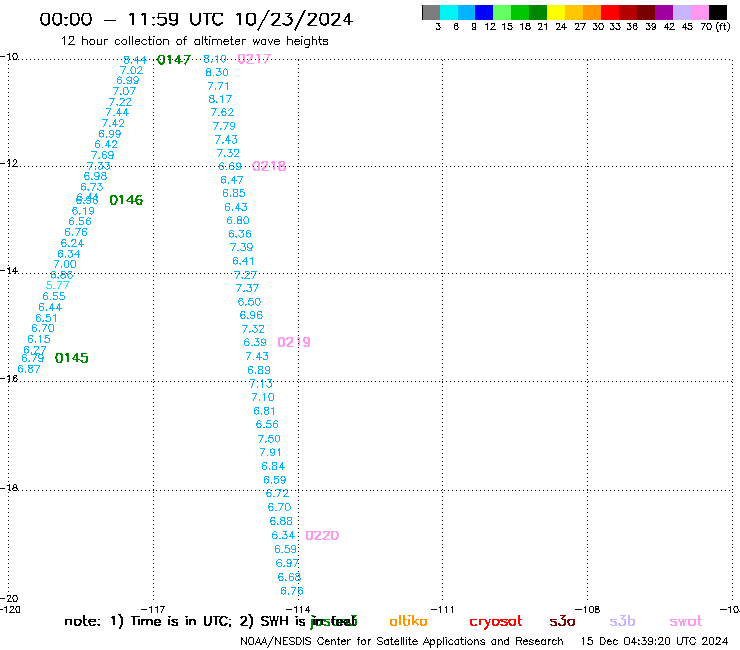
Task: Select wave height value 7.79
Action: tap(224, 126)
